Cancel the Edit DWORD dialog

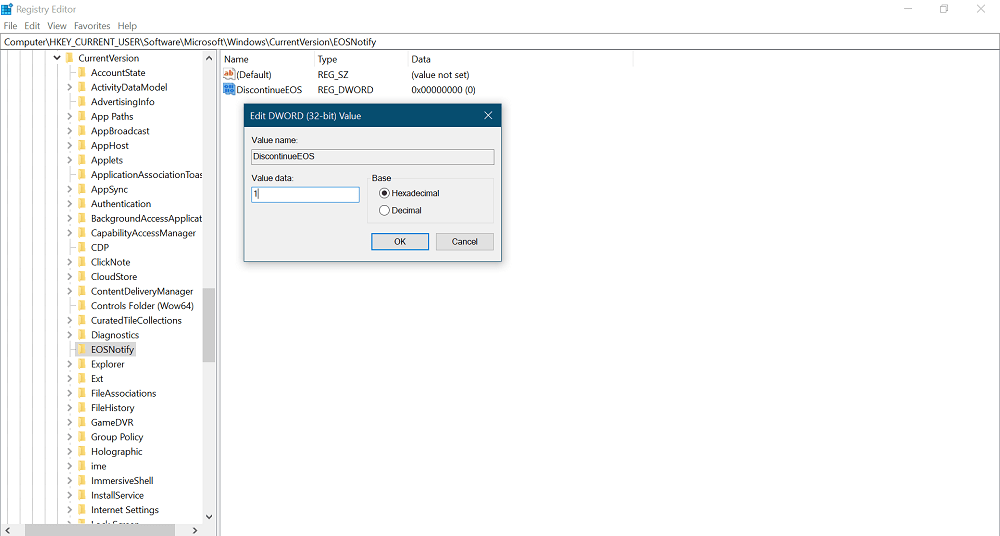pos(464,241)
